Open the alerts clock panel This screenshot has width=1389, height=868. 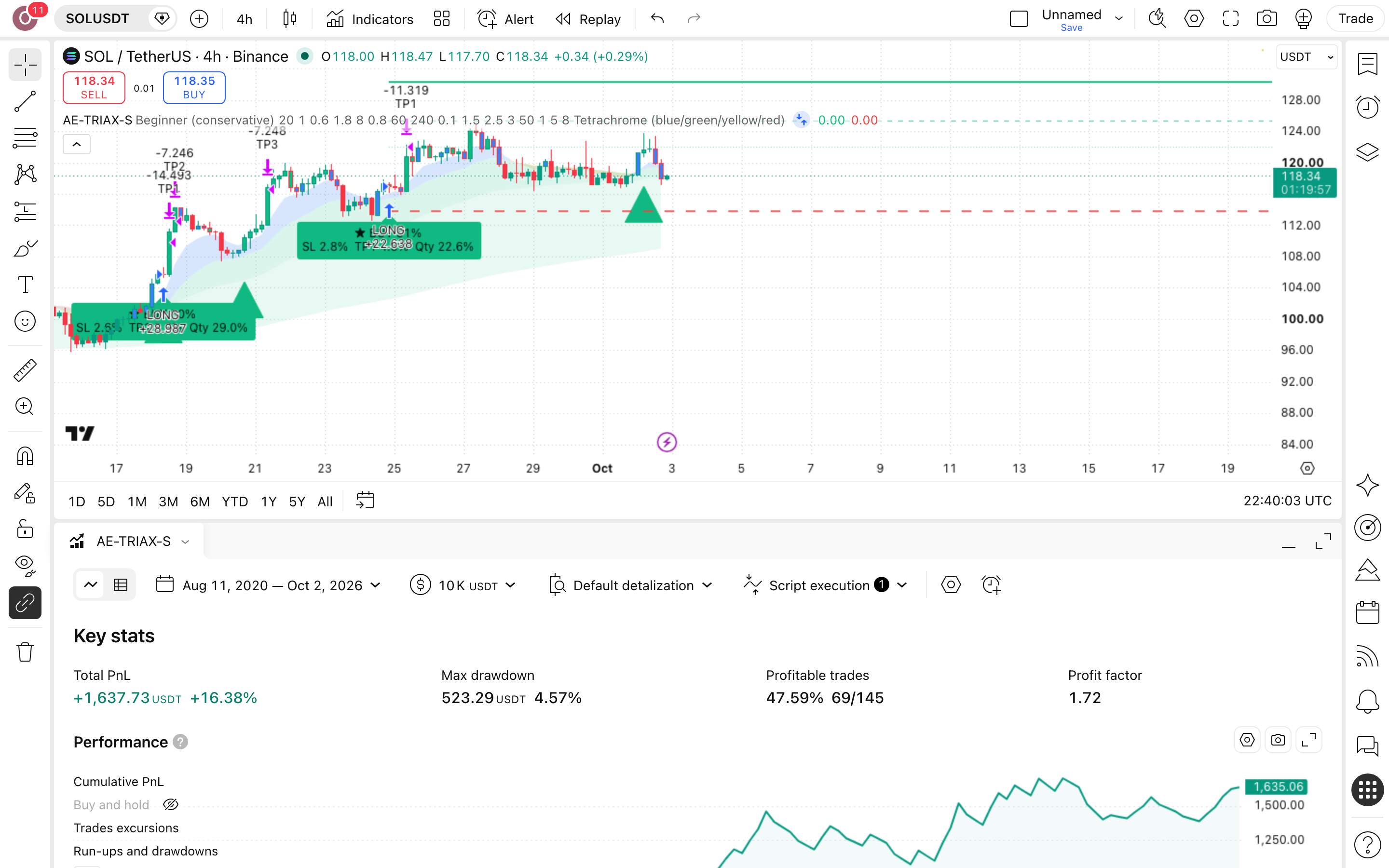click(1368, 108)
